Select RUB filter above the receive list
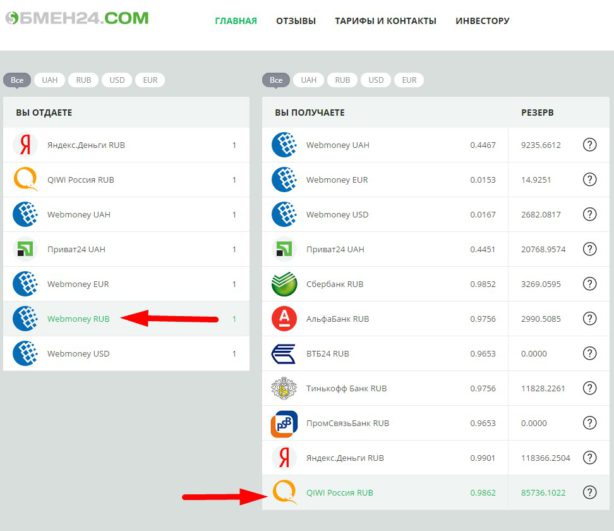The width and height of the screenshot is (614, 531). click(343, 80)
